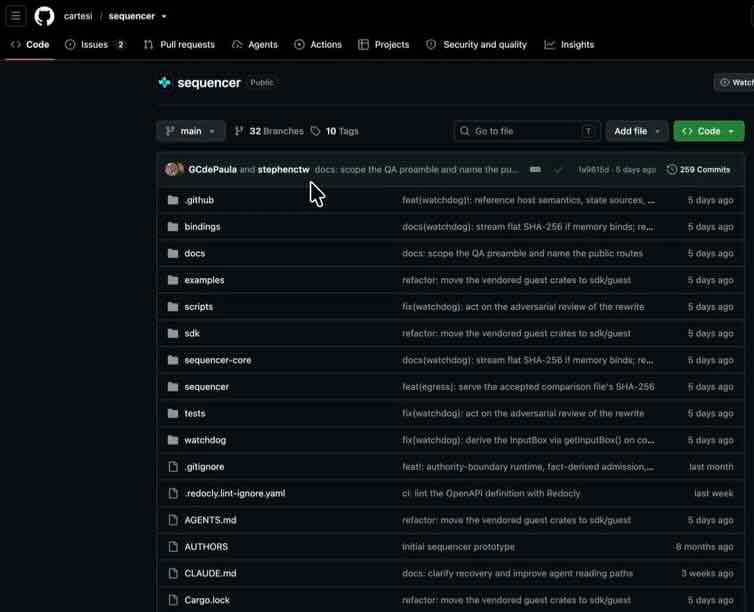Image resolution: width=754 pixels, height=612 pixels.
Task: Open the CLAUDE.md file
Action: (211, 574)
